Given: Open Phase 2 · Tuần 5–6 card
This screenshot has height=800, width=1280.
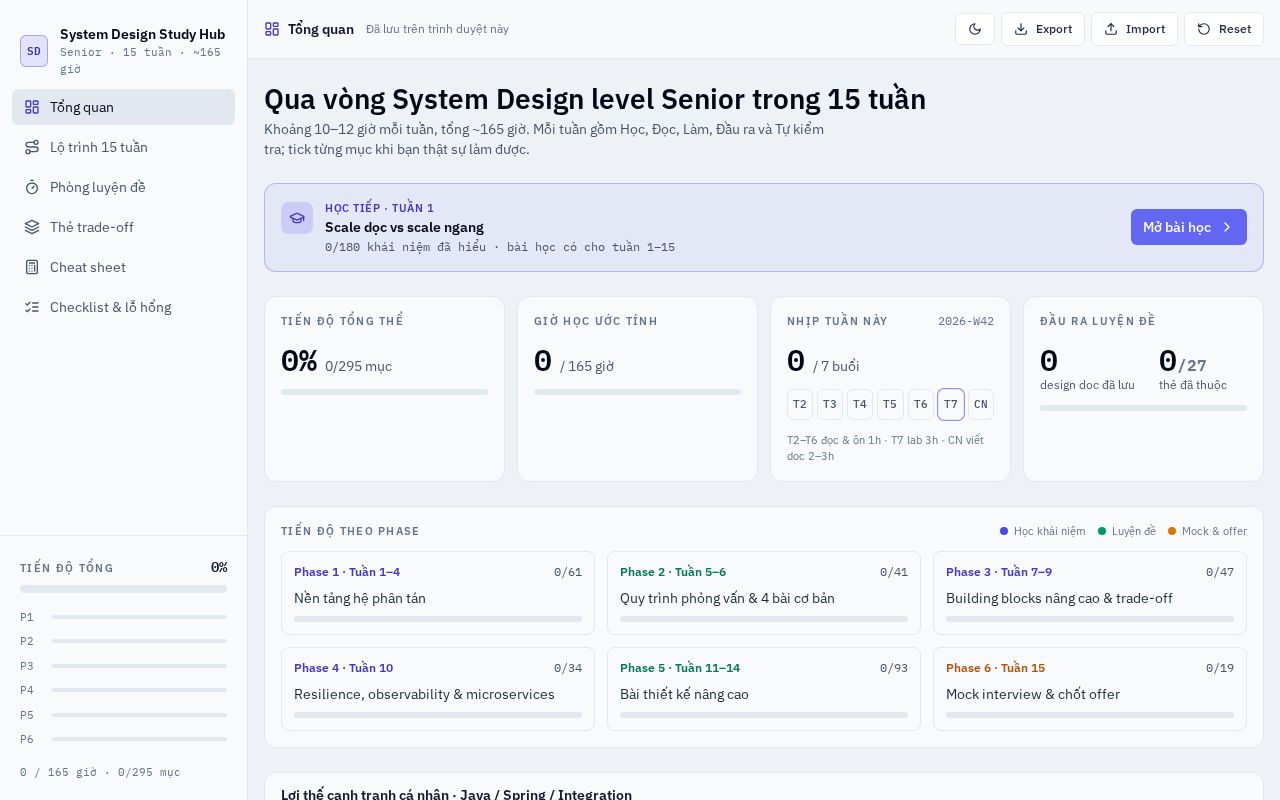Looking at the screenshot, I should pos(764,593).
